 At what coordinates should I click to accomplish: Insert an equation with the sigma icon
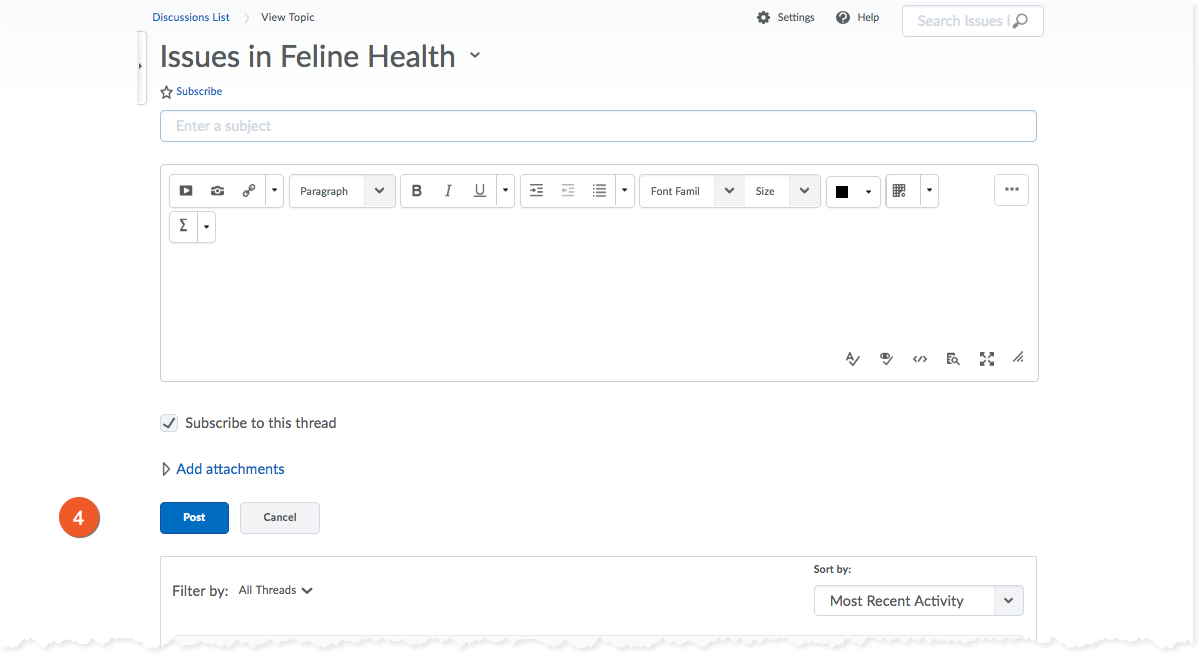pyautogui.click(x=183, y=227)
